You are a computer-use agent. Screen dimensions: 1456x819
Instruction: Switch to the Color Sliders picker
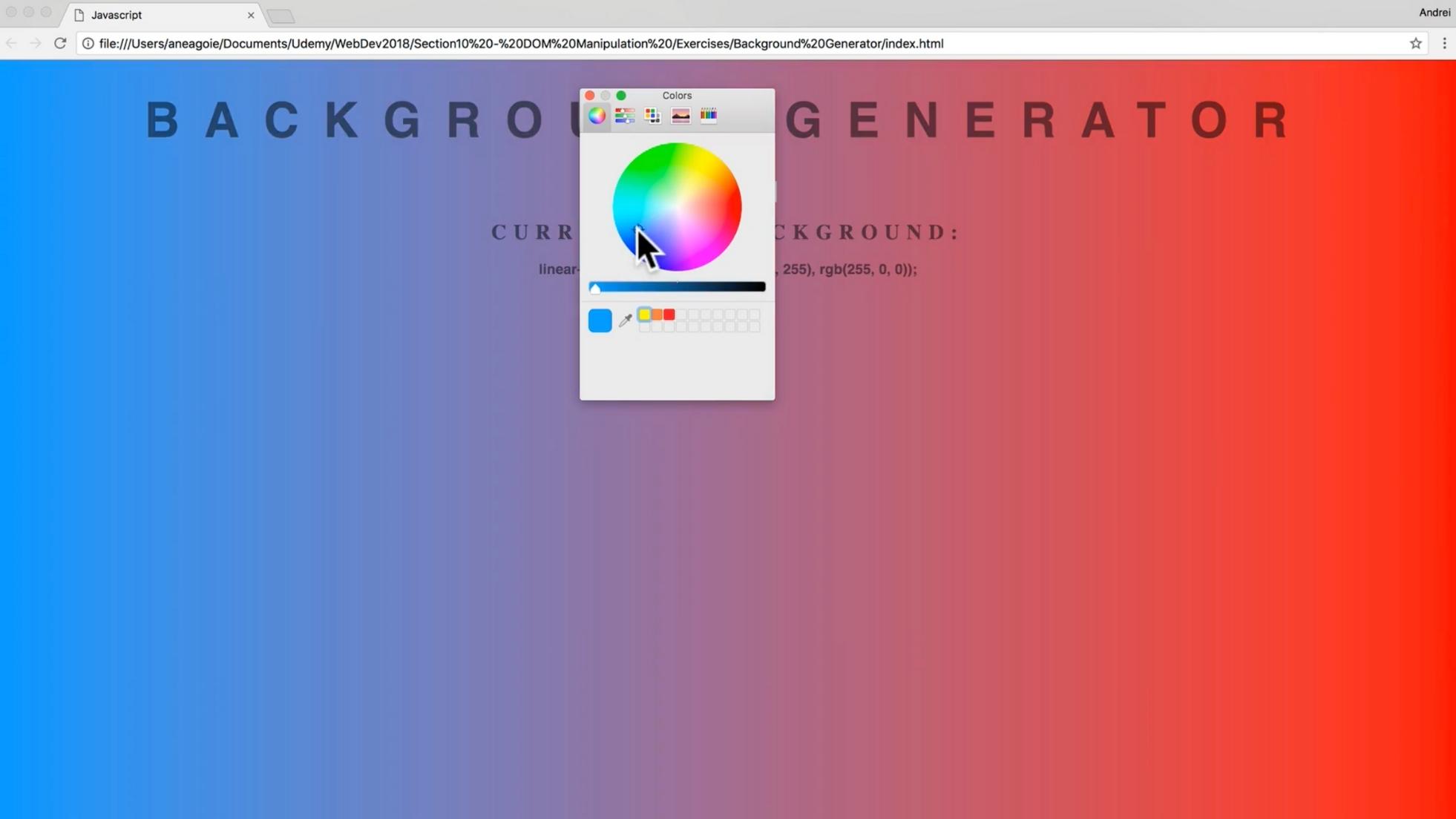[625, 116]
